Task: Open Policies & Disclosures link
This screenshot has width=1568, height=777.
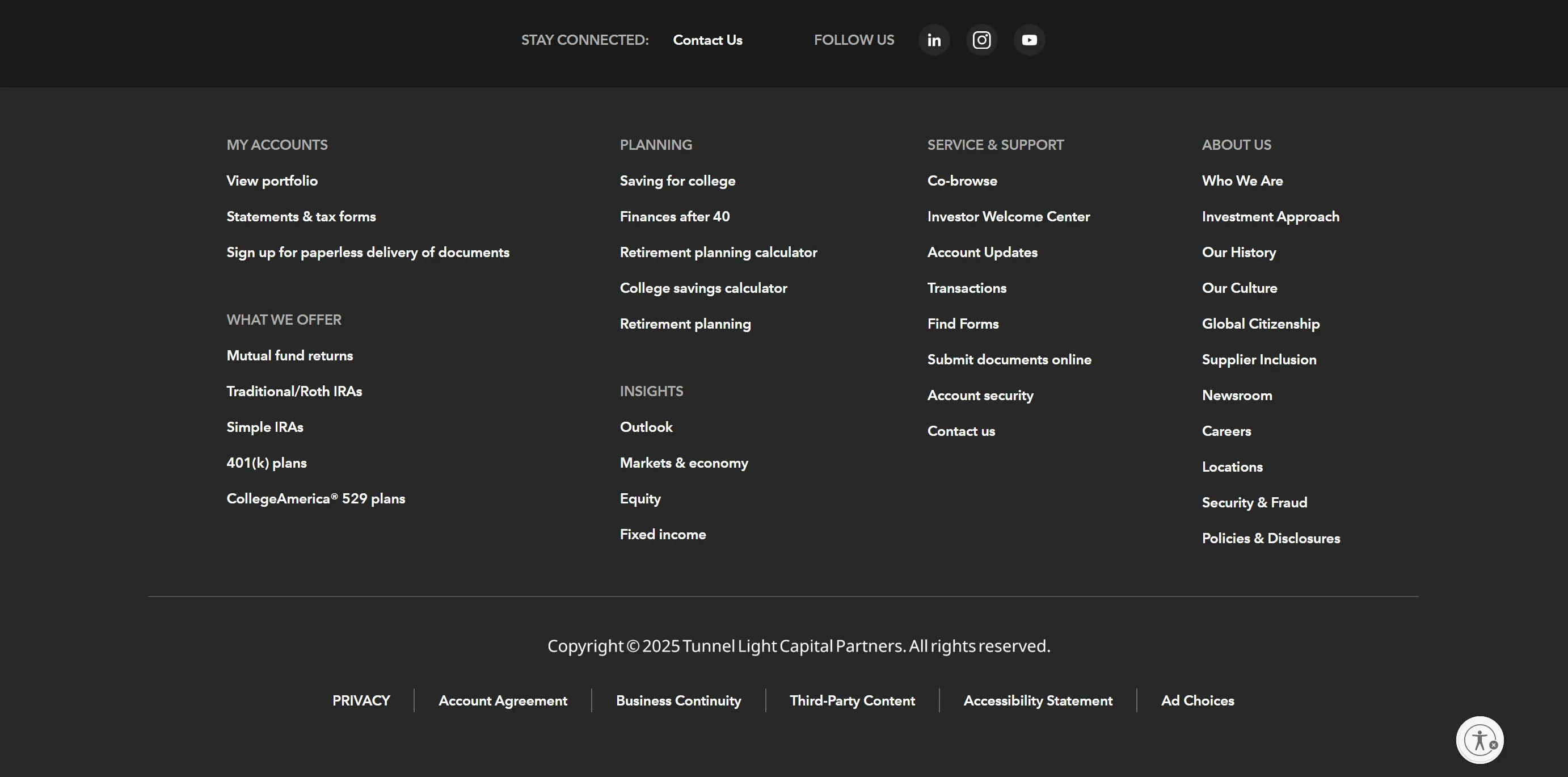Action: click(1270, 538)
